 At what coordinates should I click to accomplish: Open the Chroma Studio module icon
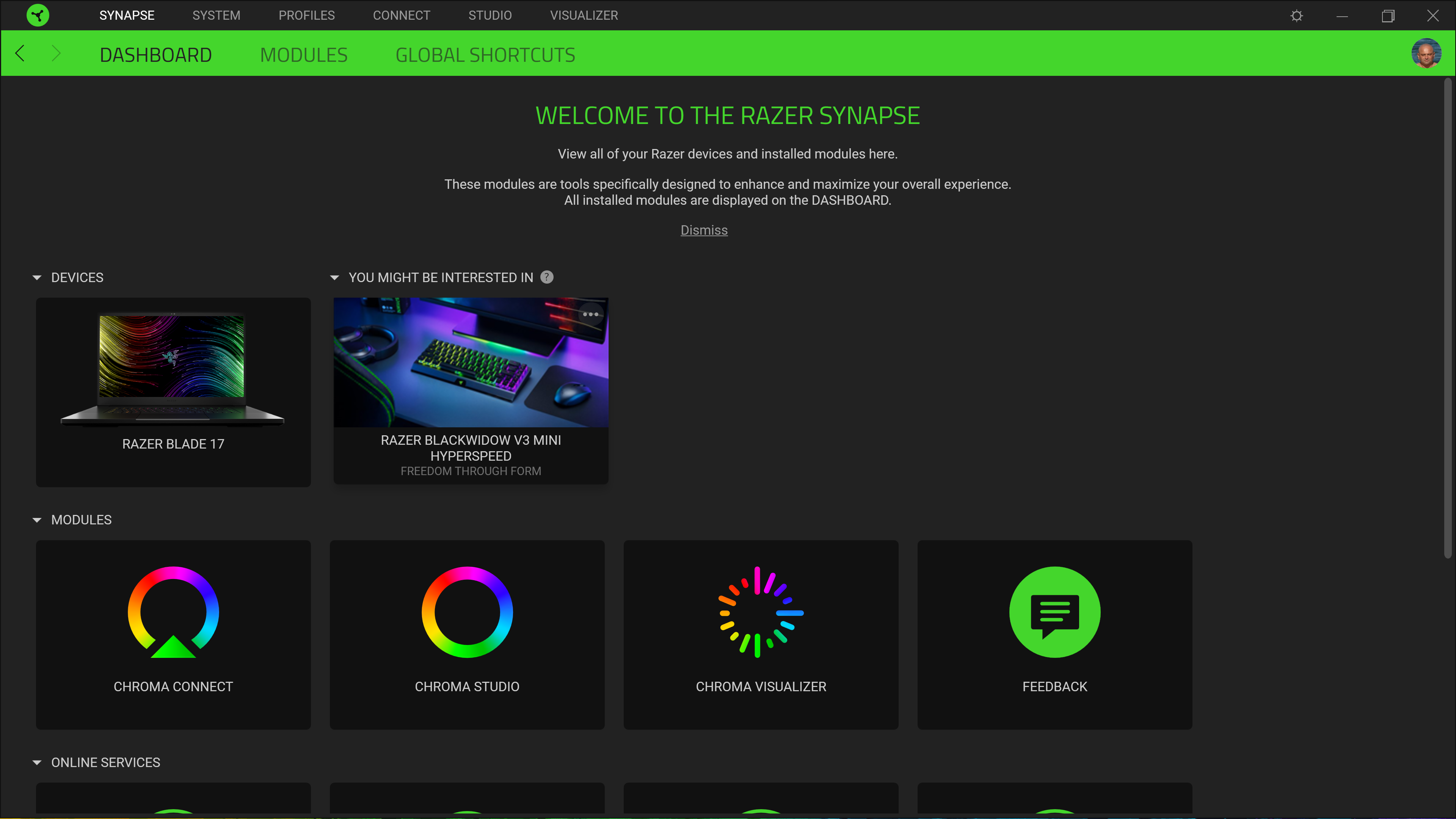click(467, 612)
